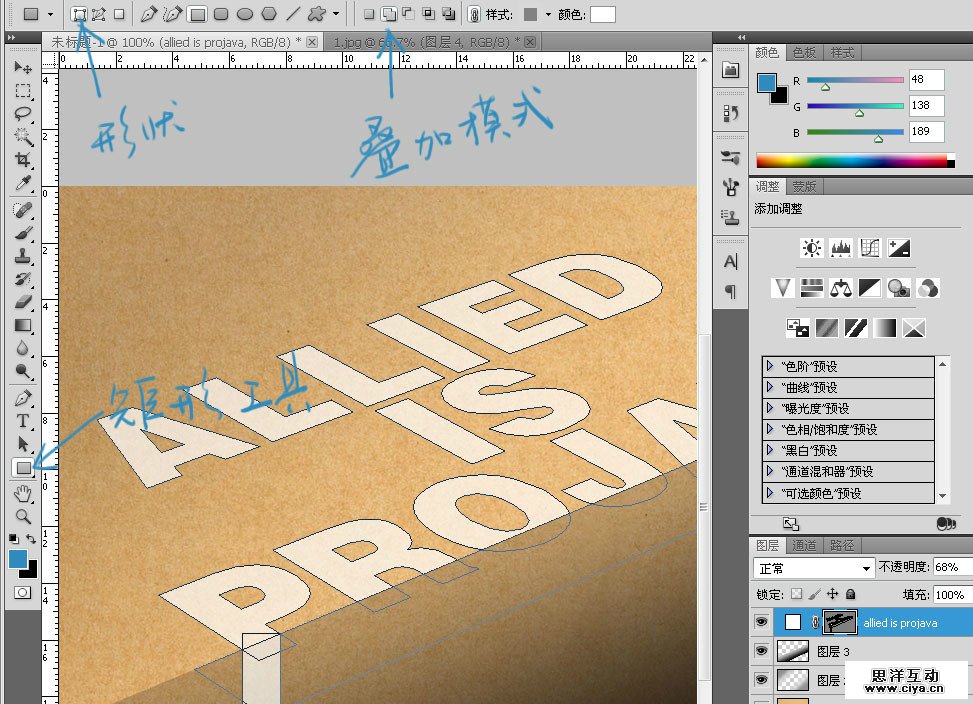Viewport: 973px width, 704px height.
Task: Select the Crop tool
Action: [x=22, y=161]
